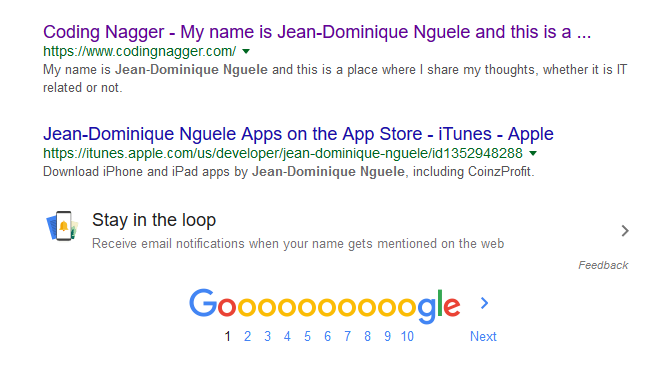Click the https://www.codingnagger.com/ URL
This screenshot has height=368, width=652.
tap(140, 51)
